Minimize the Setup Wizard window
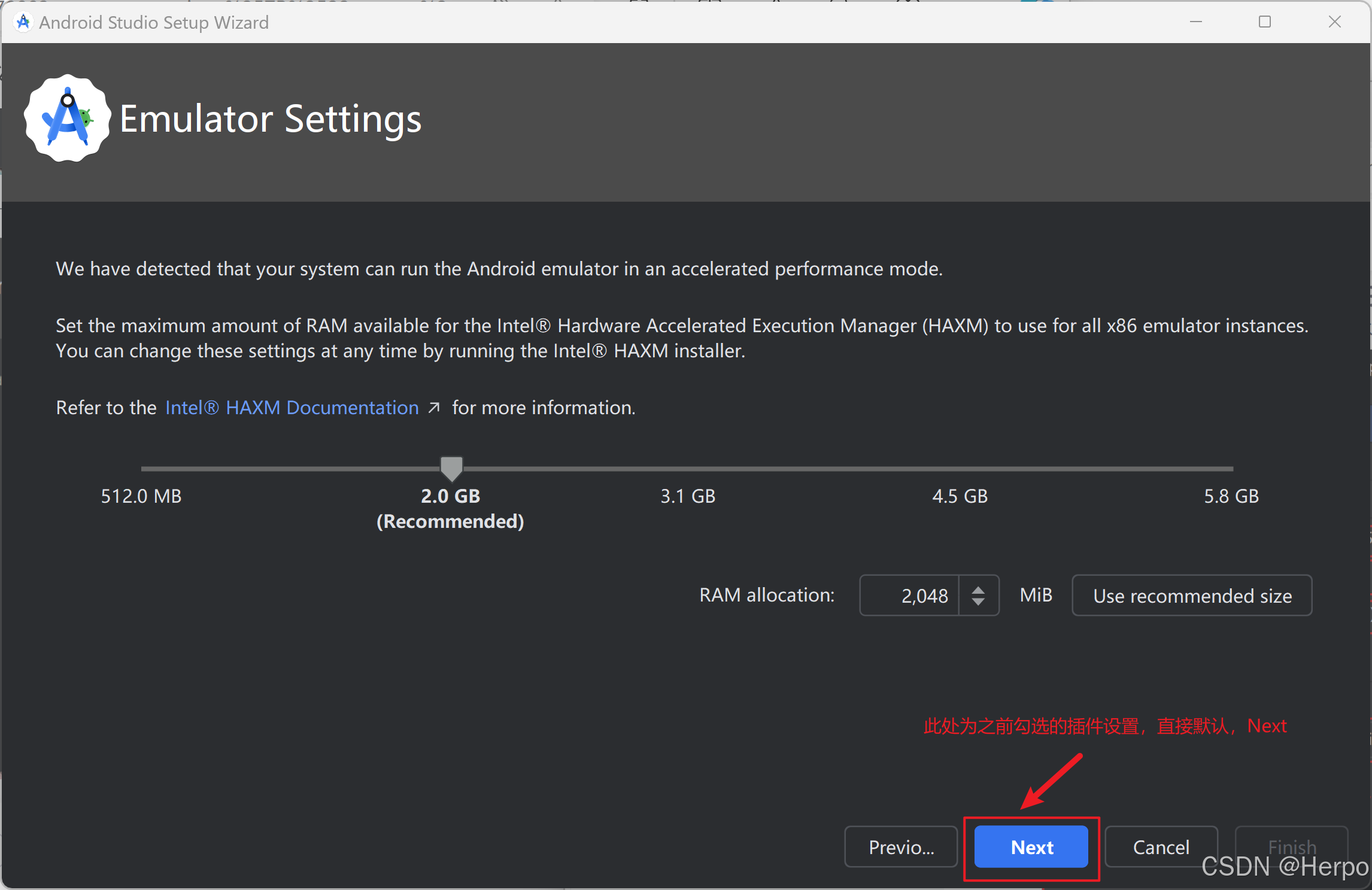Image resolution: width=1372 pixels, height=890 pixels. pyautogui.click(x=1196, y=22)
